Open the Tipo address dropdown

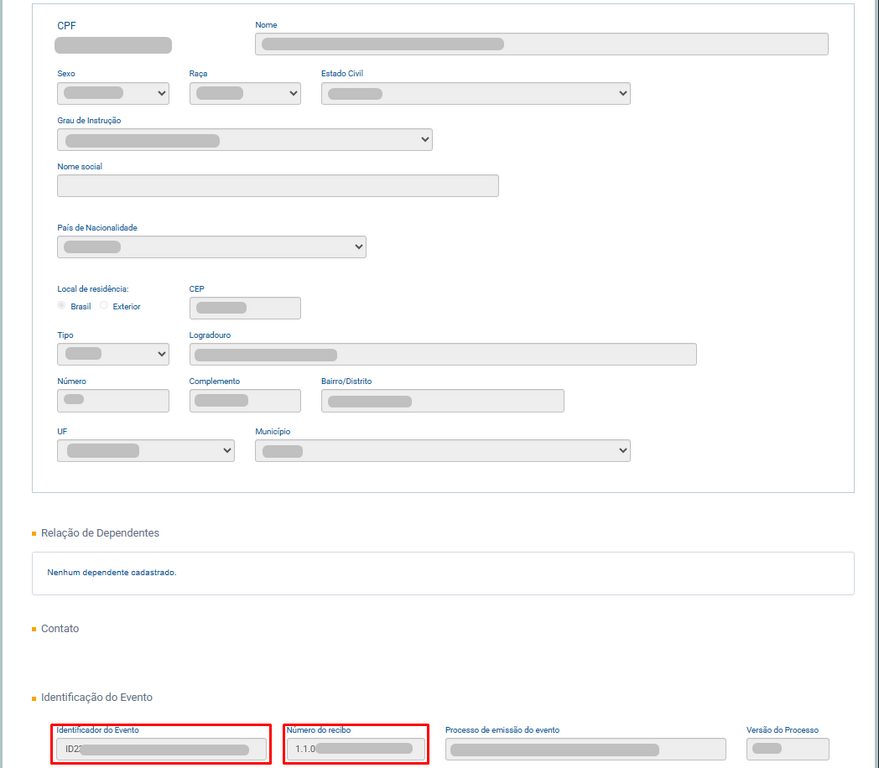click(x=113, y=354)
